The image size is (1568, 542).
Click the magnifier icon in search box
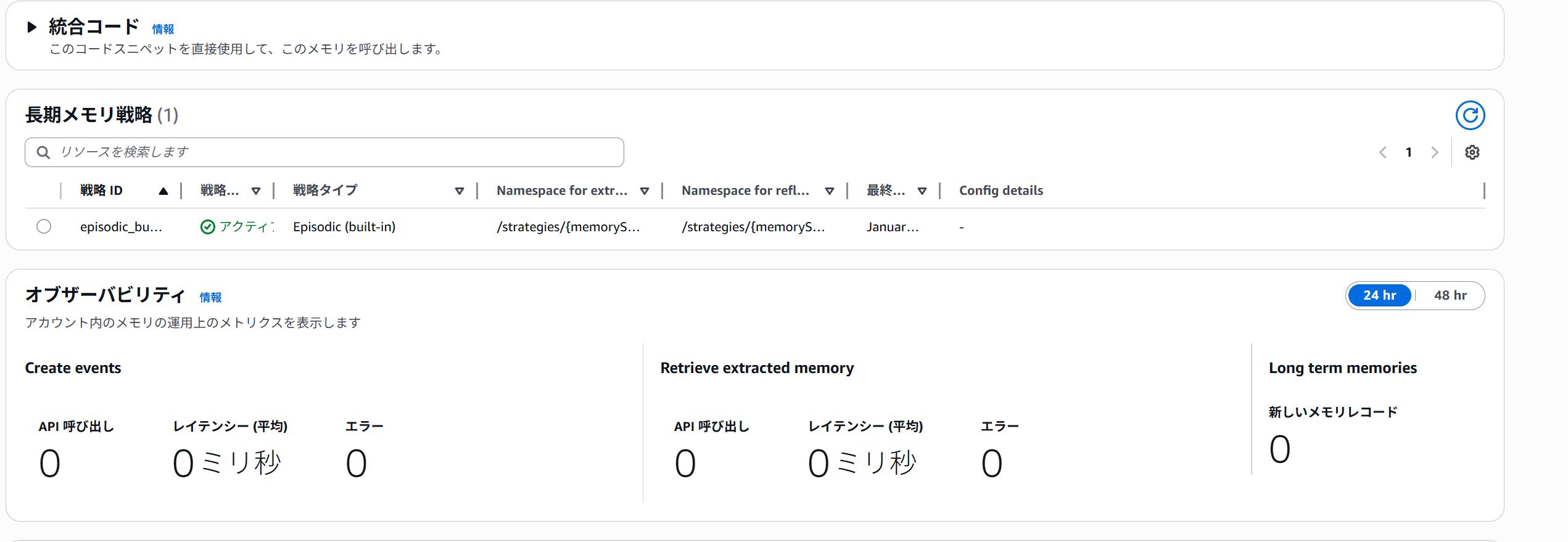point(43,152)
